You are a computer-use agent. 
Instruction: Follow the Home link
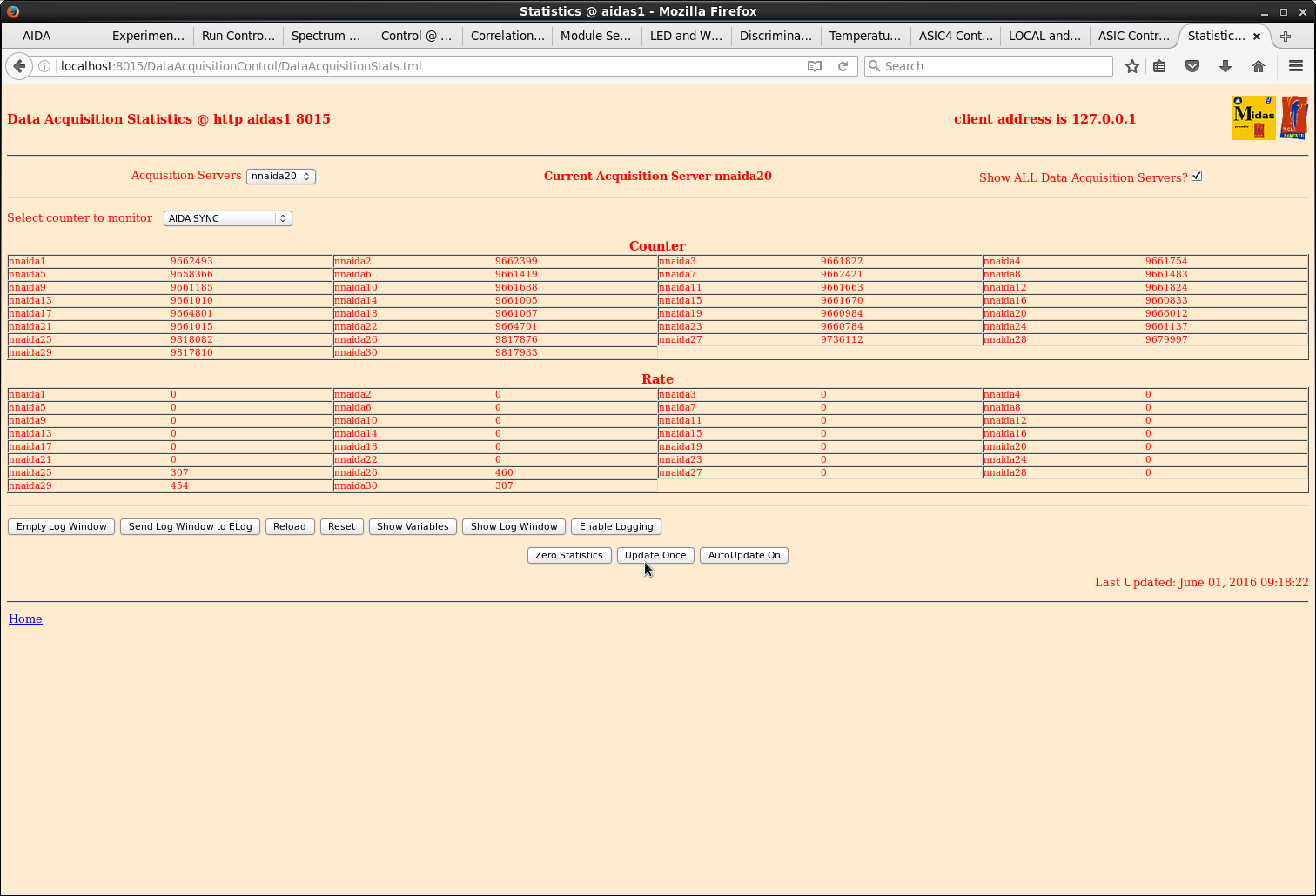pyautogui.click(x=25, y=619)
